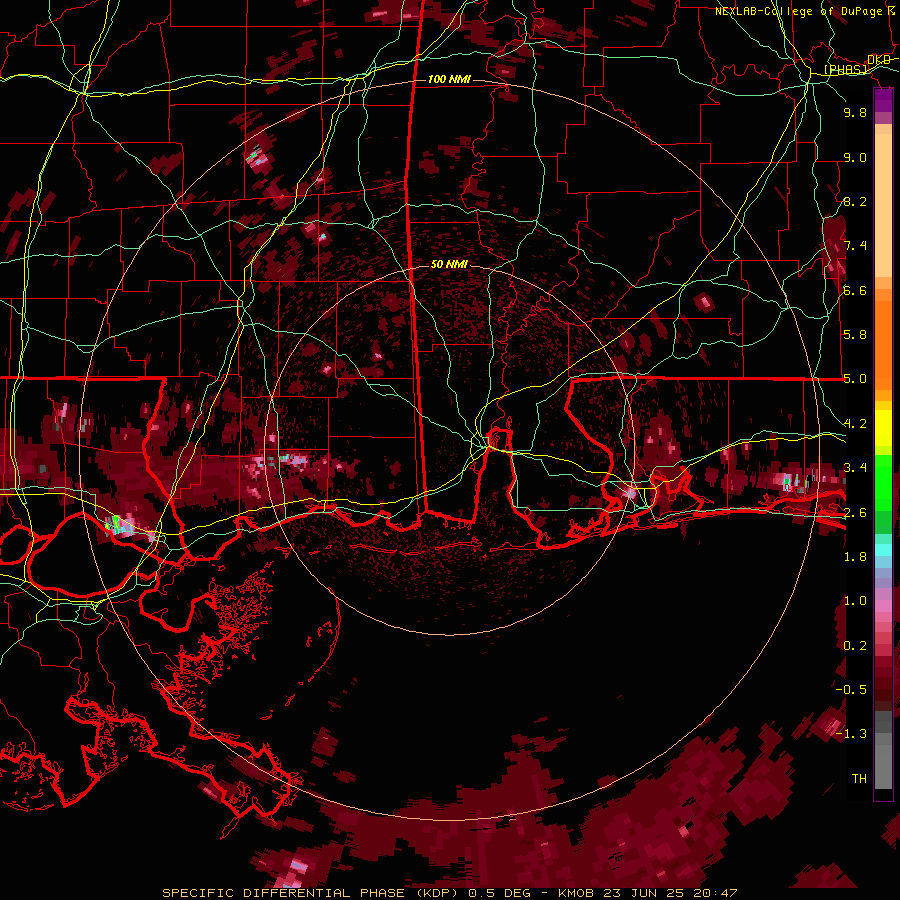Pick the bright green band on the color bar

[x=883, y=481]
